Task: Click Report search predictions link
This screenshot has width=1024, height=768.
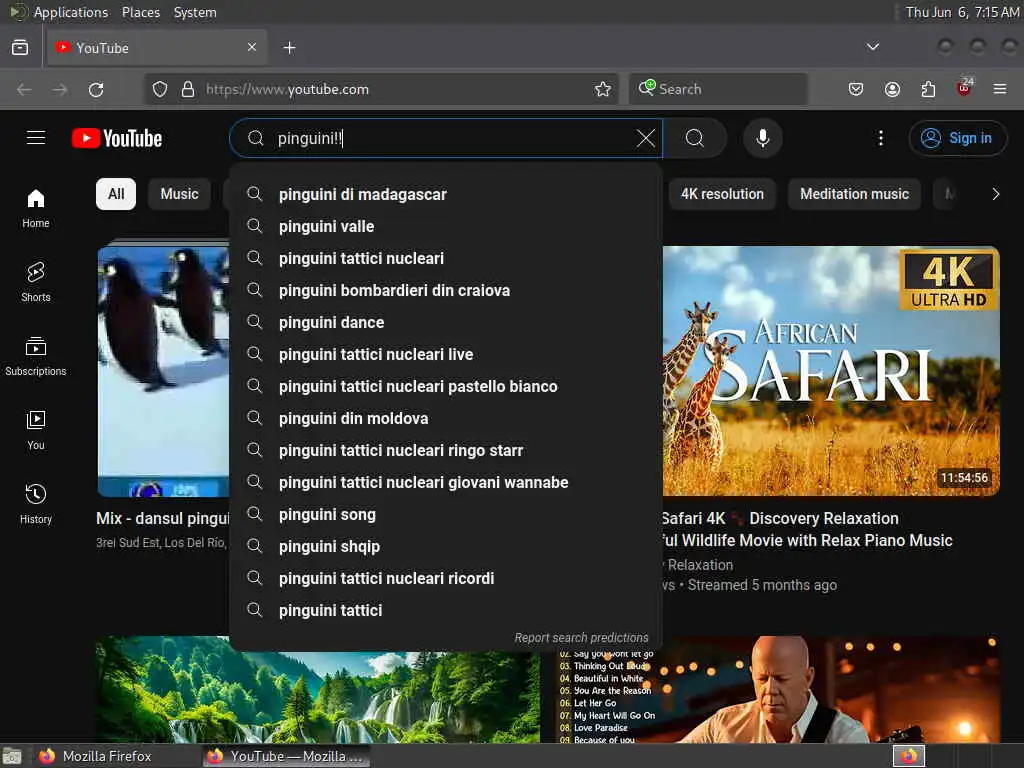Action: [581, 637]
